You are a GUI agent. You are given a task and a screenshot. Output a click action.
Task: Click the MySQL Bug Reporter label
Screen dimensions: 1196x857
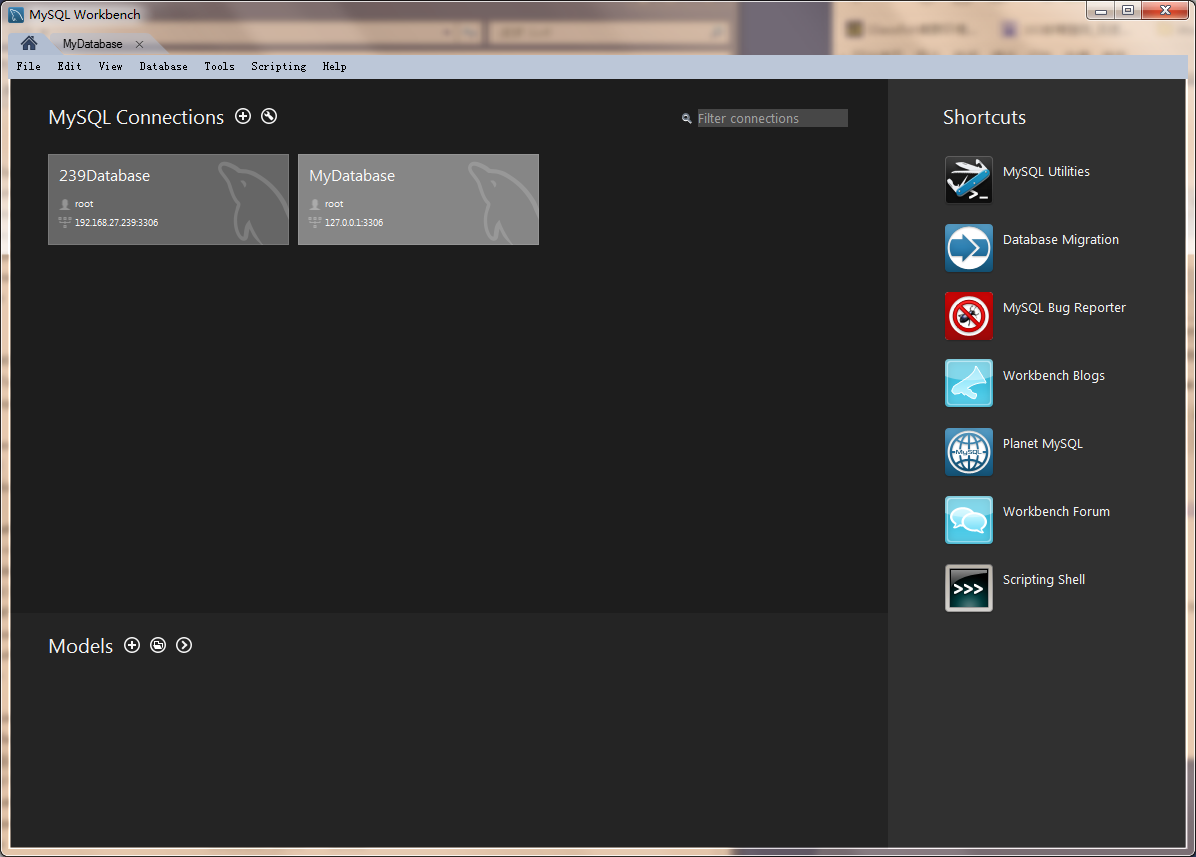pos(1064,307)
